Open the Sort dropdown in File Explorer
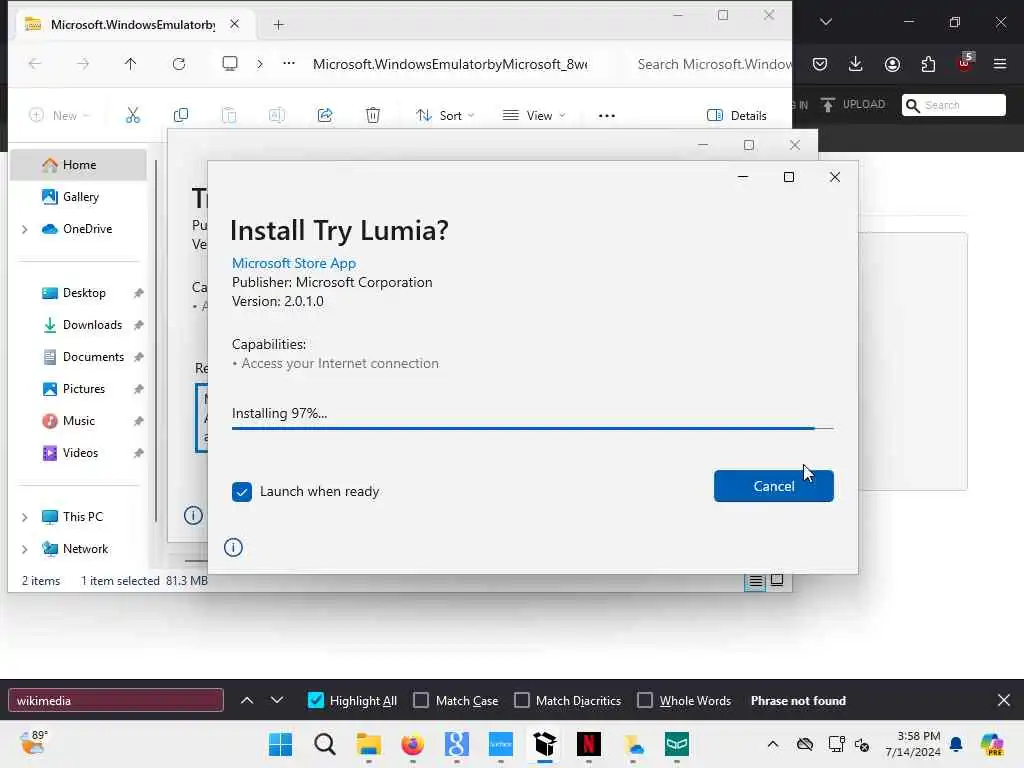The height and width of the screenshot is (768, 1024). point(445,116)
